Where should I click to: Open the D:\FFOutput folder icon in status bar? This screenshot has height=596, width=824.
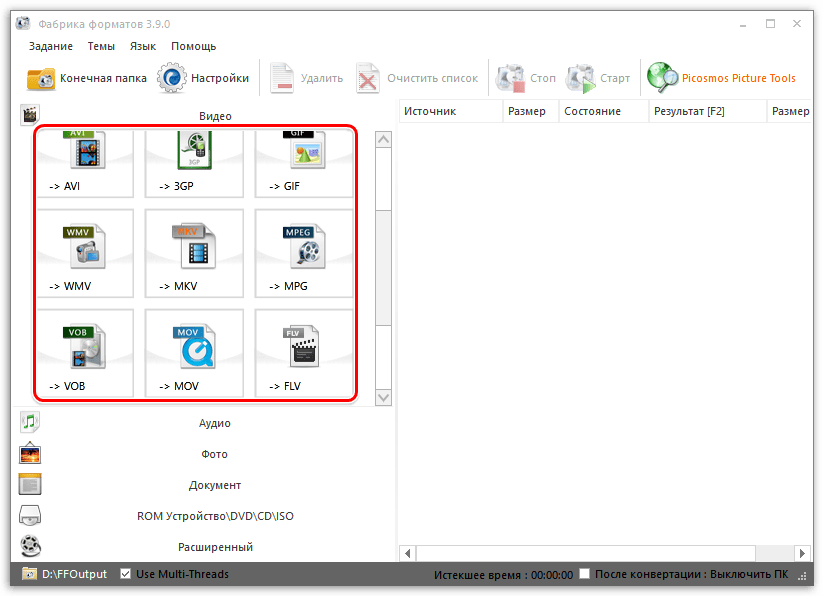click(x=30, y=574)
